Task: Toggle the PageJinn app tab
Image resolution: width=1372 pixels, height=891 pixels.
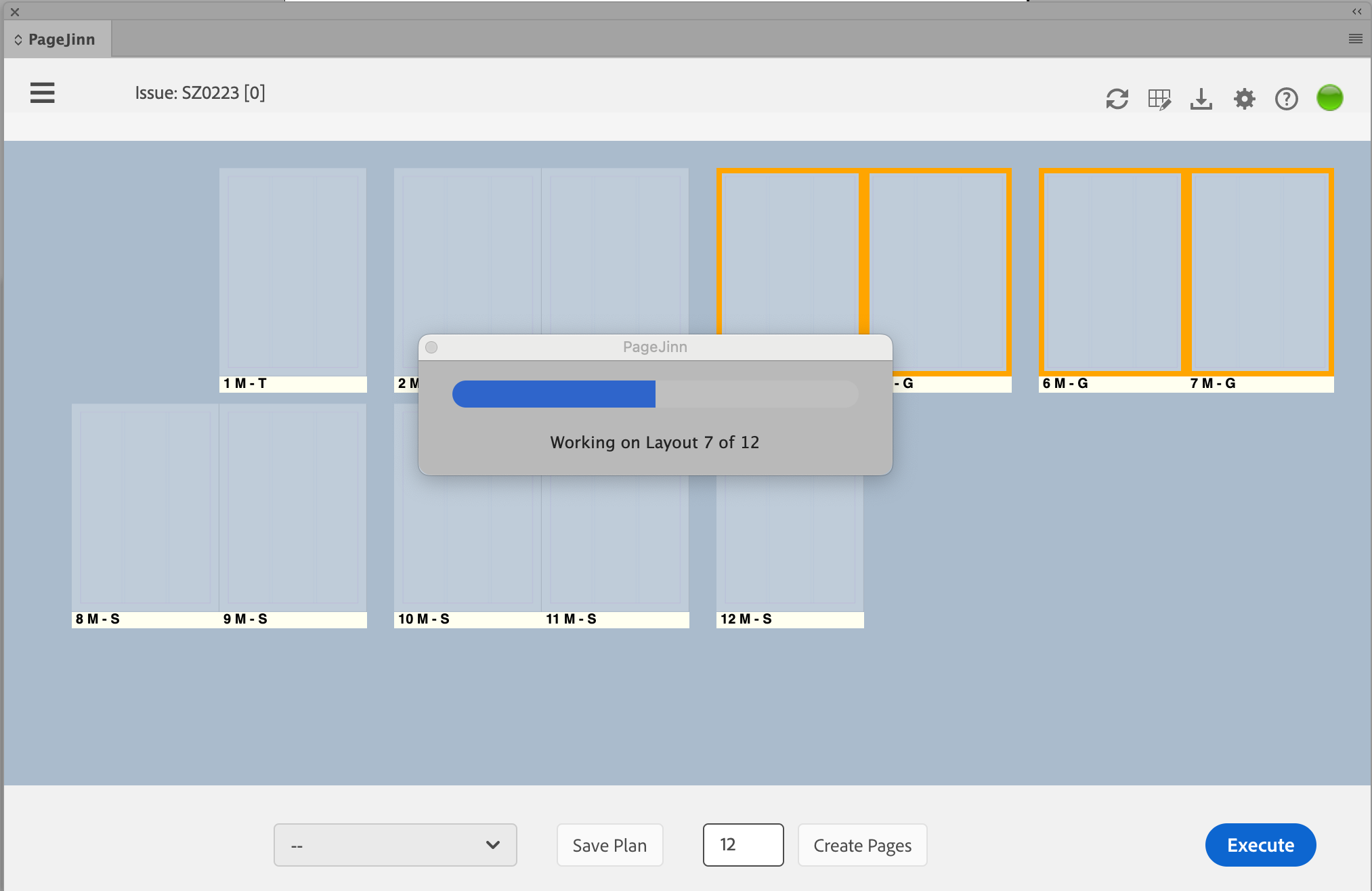Action: tap(56, 40)
